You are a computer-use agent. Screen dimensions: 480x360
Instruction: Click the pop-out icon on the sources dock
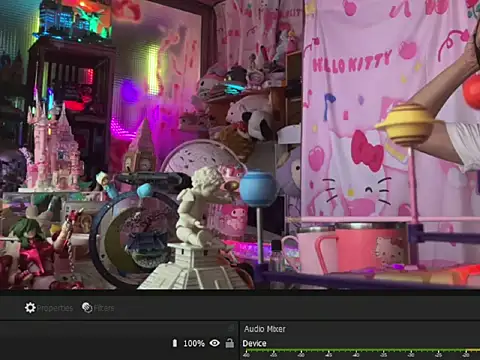click(231, 328)
